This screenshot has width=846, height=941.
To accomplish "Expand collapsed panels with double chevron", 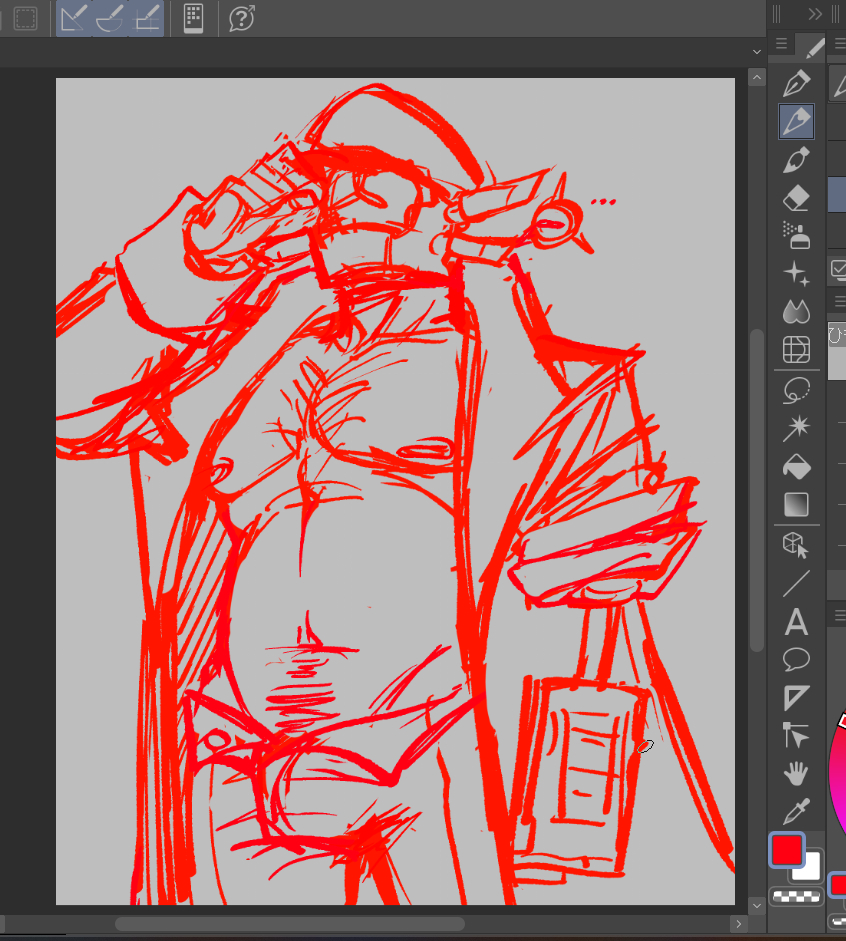I will coord(816,14).
